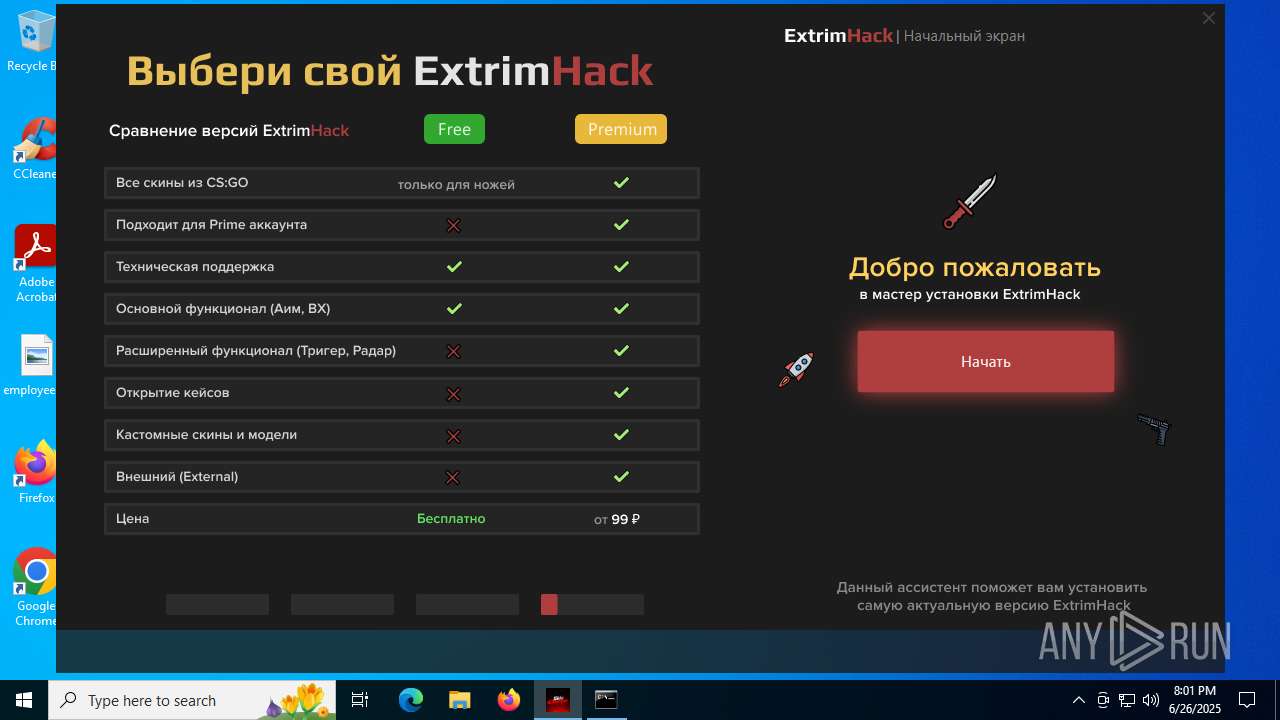Select the green Free version badge

pos(454,129)
